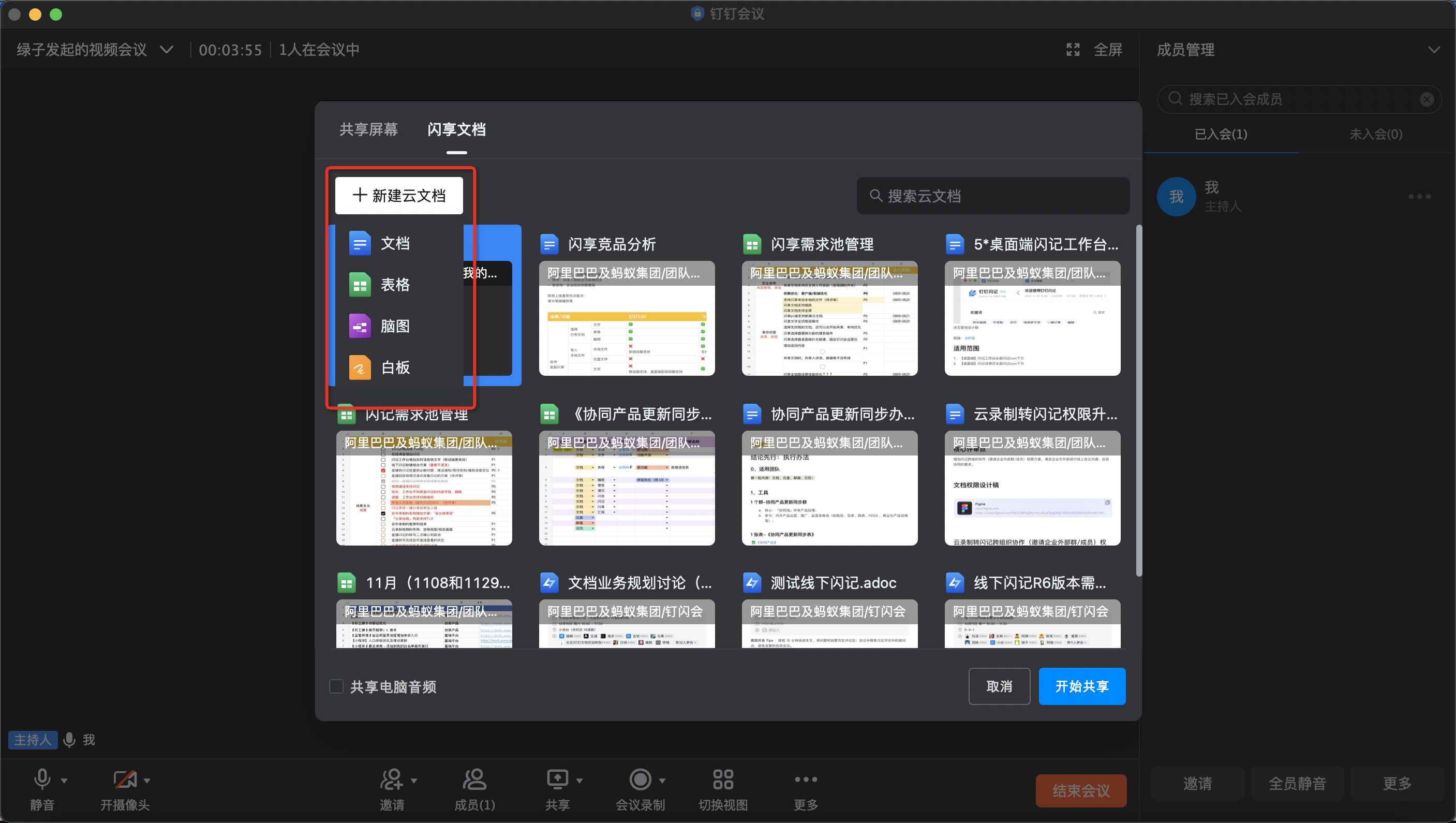This screenshot has height=823, width=1456.
Task: Click the icon of 测试线下闪记.adoc
Action: 752,583
